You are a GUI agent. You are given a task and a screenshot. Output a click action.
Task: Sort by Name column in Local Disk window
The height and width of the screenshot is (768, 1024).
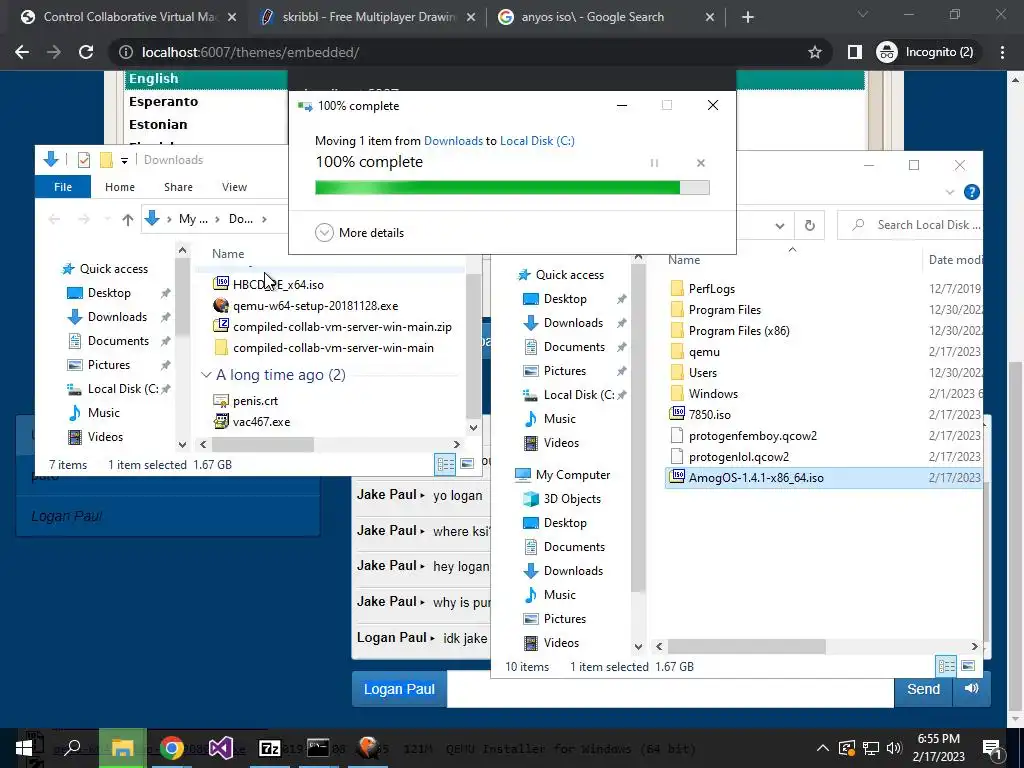(x=684, y=260)
